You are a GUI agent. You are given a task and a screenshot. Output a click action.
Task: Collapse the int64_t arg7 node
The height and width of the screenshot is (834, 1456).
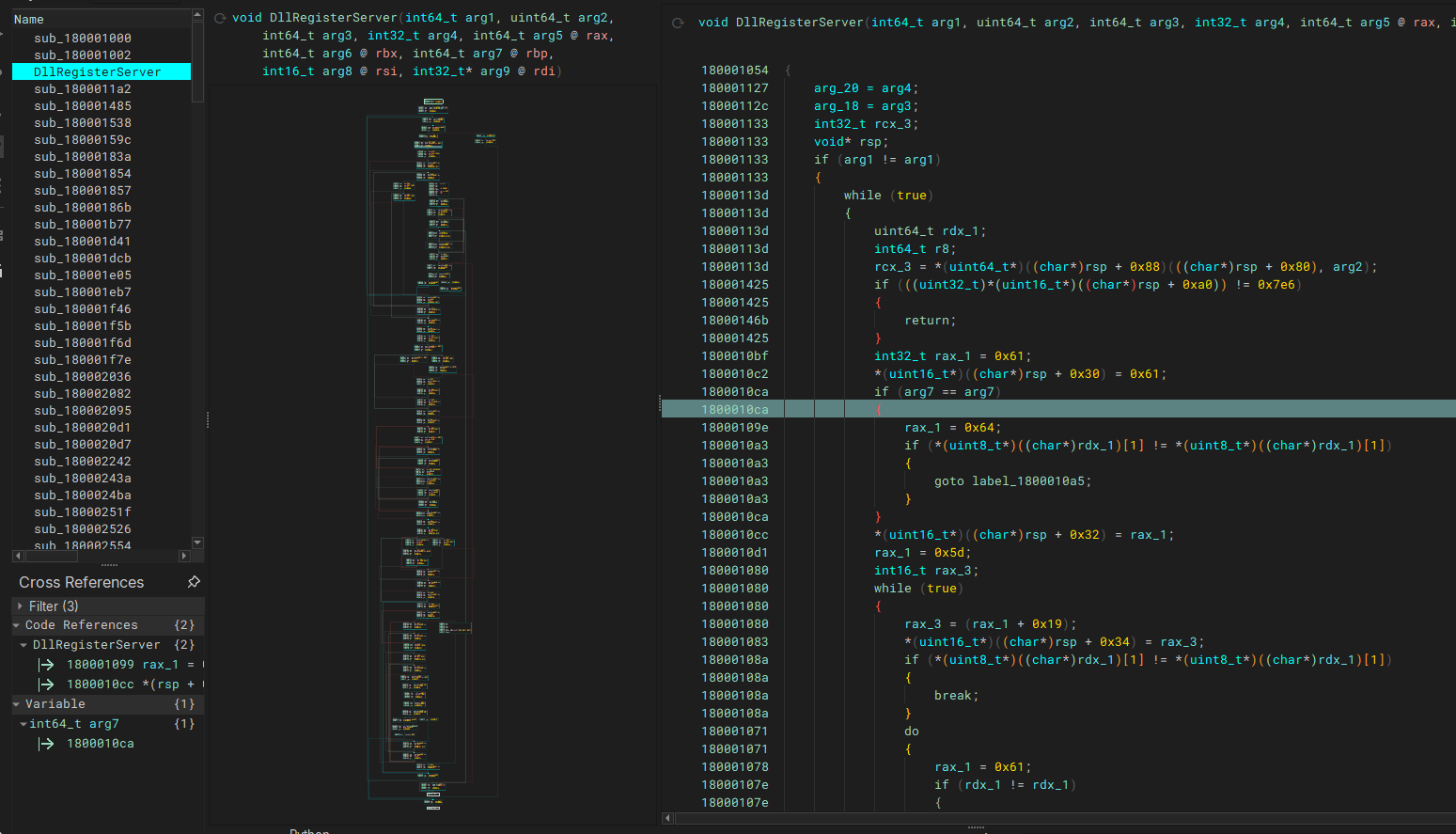point(23,724)
